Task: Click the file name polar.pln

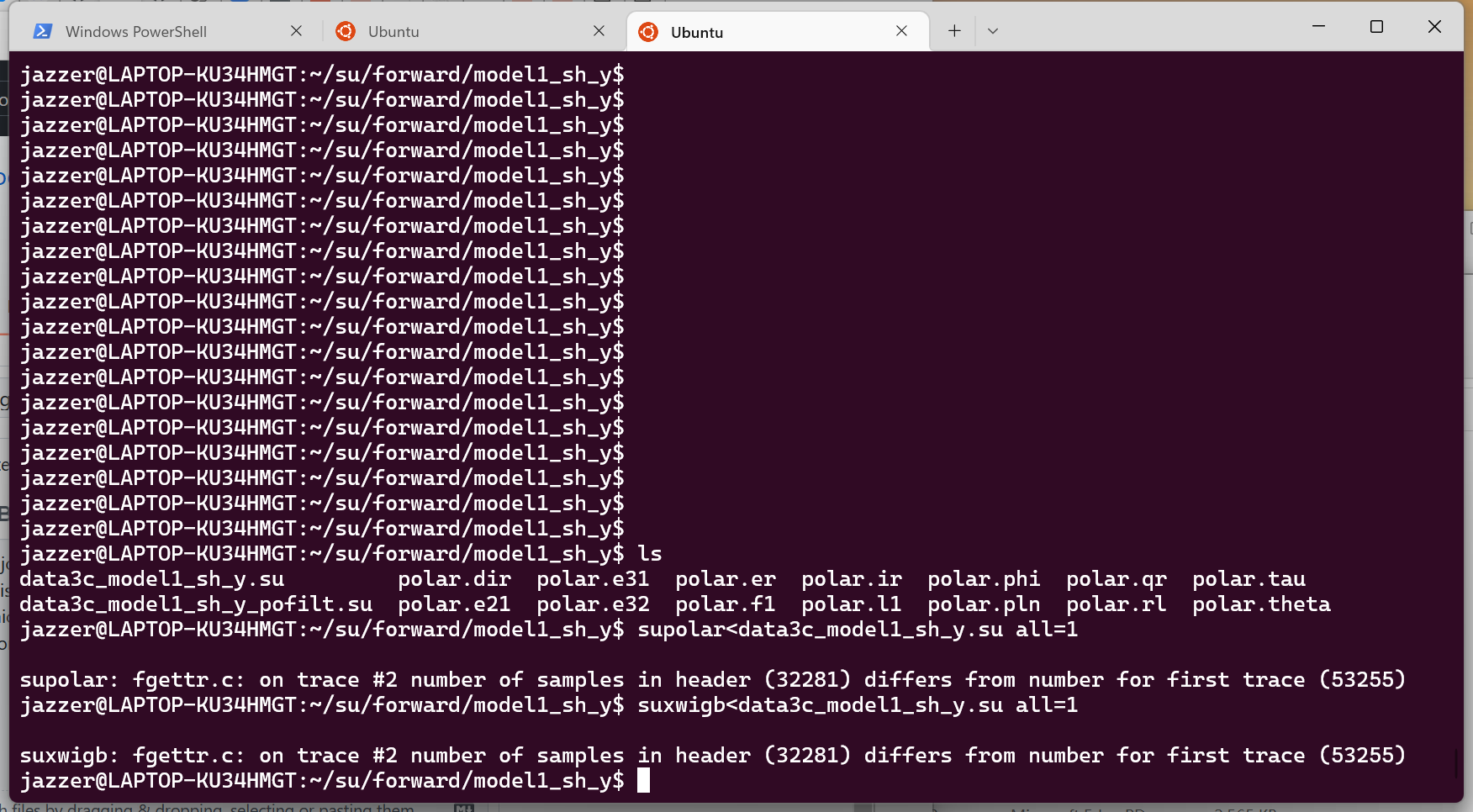Action: (x=984, y=604)
